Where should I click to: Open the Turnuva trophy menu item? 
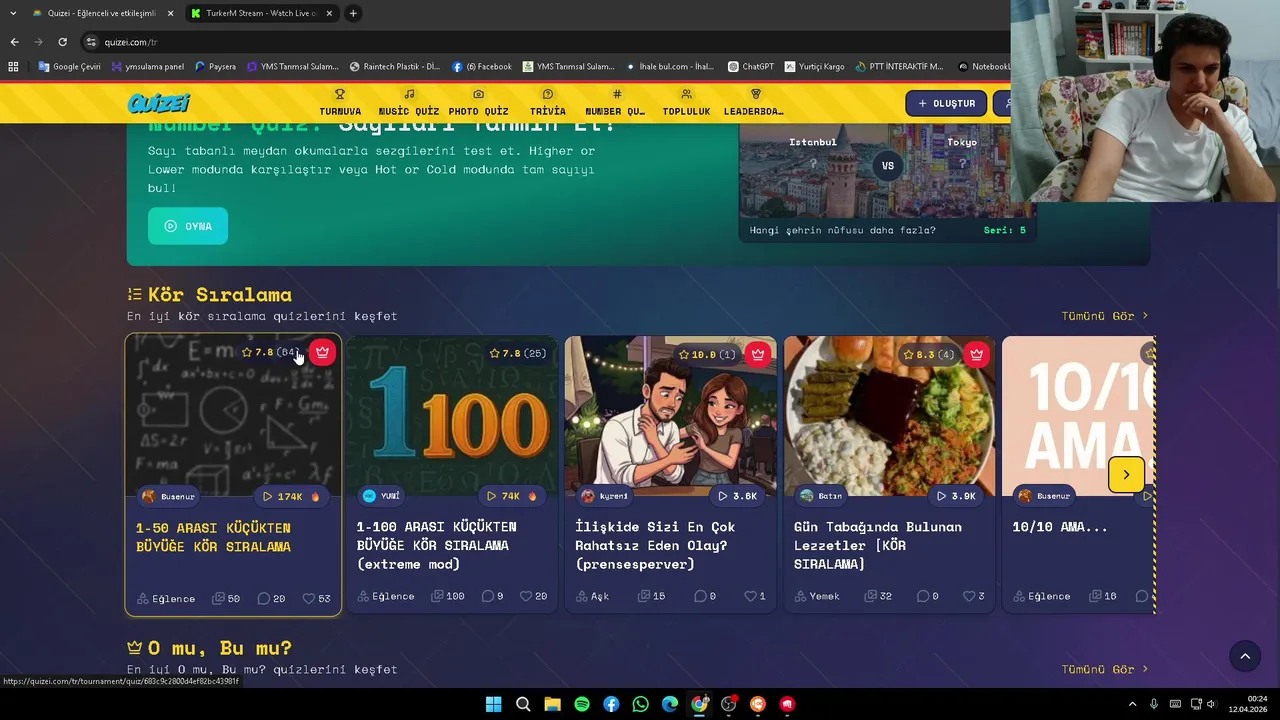340,103
